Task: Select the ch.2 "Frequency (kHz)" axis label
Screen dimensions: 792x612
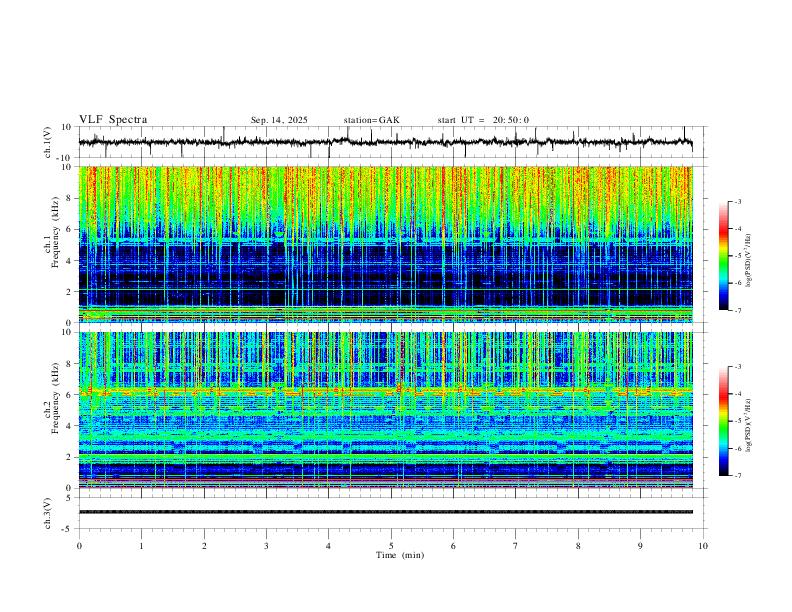Action: [55, 397]
